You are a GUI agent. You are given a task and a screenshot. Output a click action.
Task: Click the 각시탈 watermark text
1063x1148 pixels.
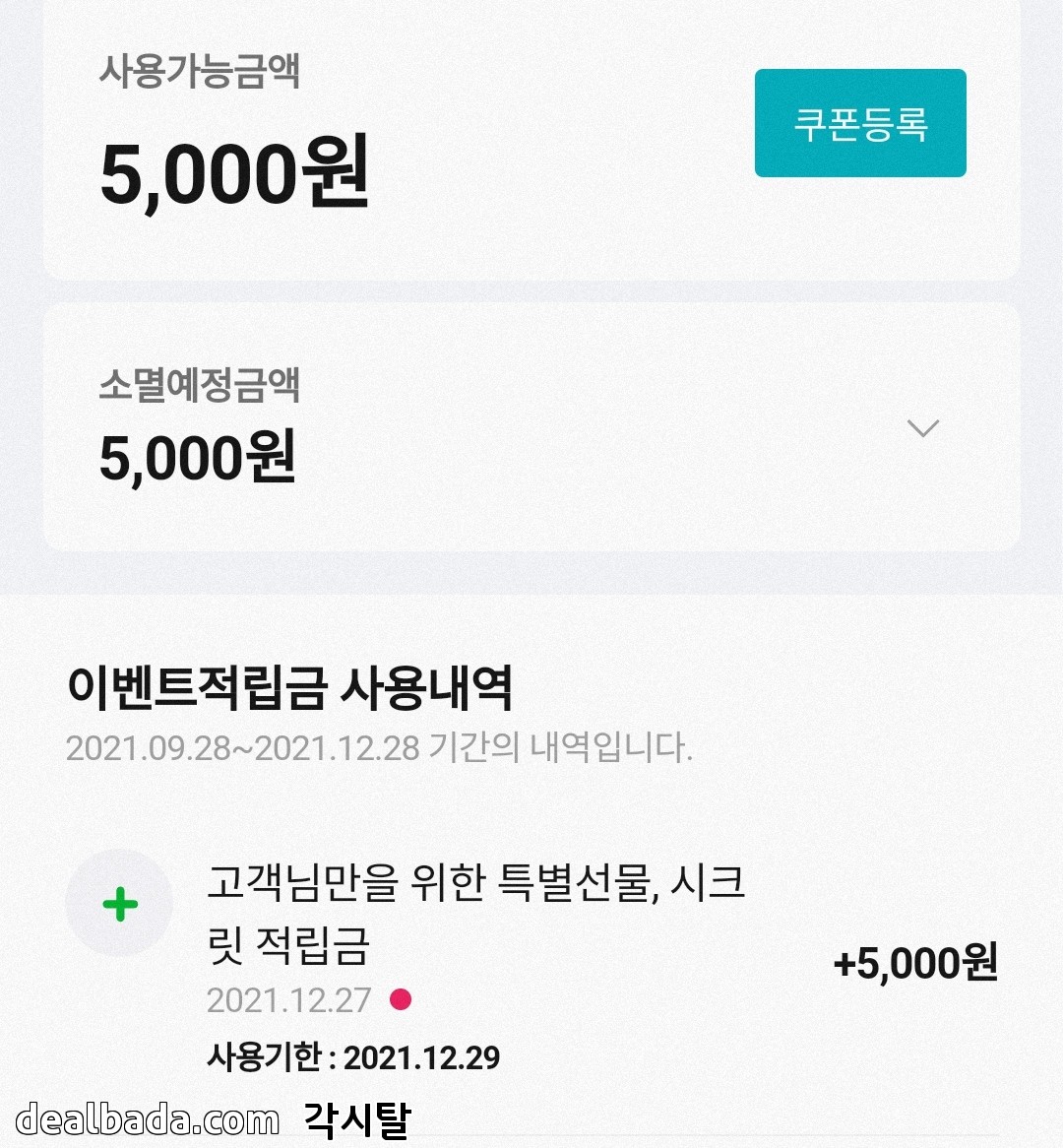355,1119
